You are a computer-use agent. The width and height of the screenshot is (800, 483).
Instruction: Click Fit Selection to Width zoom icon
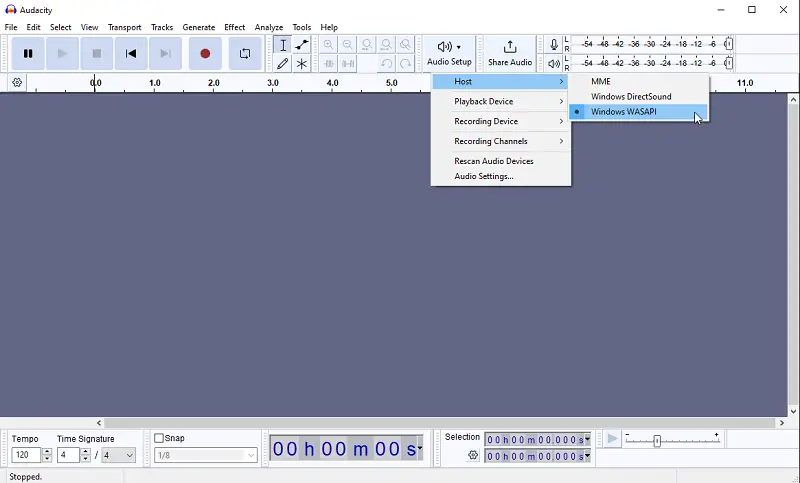[x=367, y=45]
